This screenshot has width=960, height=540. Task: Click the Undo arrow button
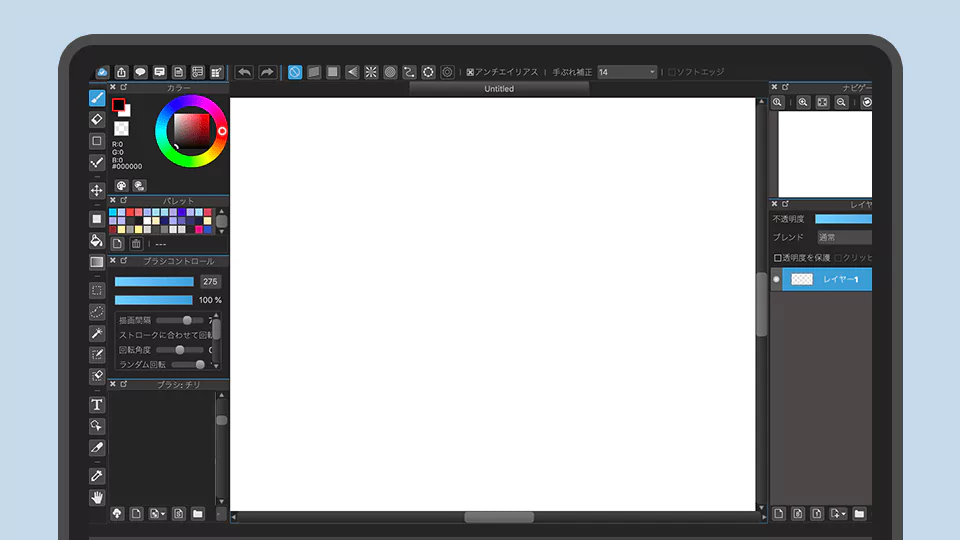tap(244, 72)
